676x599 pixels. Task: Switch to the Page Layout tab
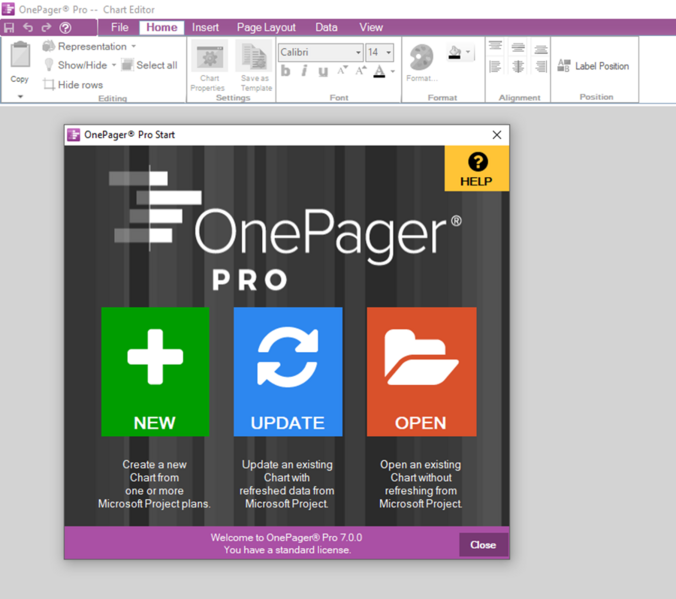(x=266, y=28)
